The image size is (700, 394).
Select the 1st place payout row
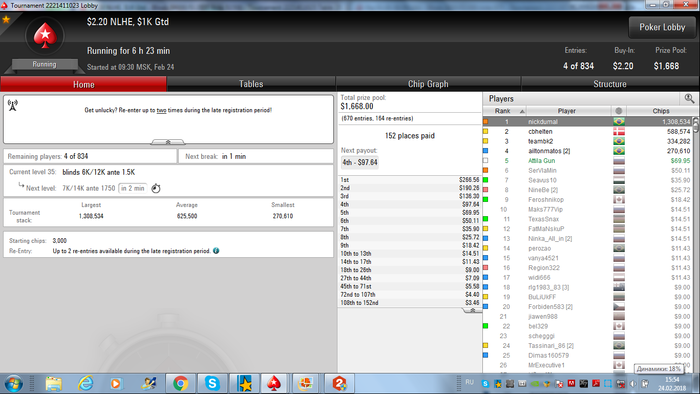[x=409, y=180]
